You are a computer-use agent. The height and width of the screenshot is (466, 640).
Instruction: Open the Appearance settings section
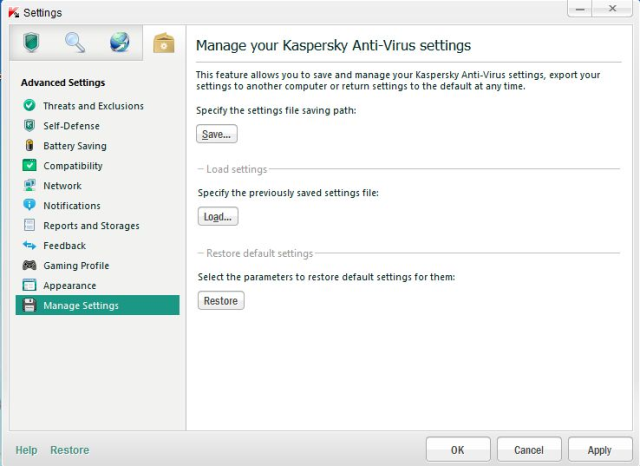pos(70,286)
